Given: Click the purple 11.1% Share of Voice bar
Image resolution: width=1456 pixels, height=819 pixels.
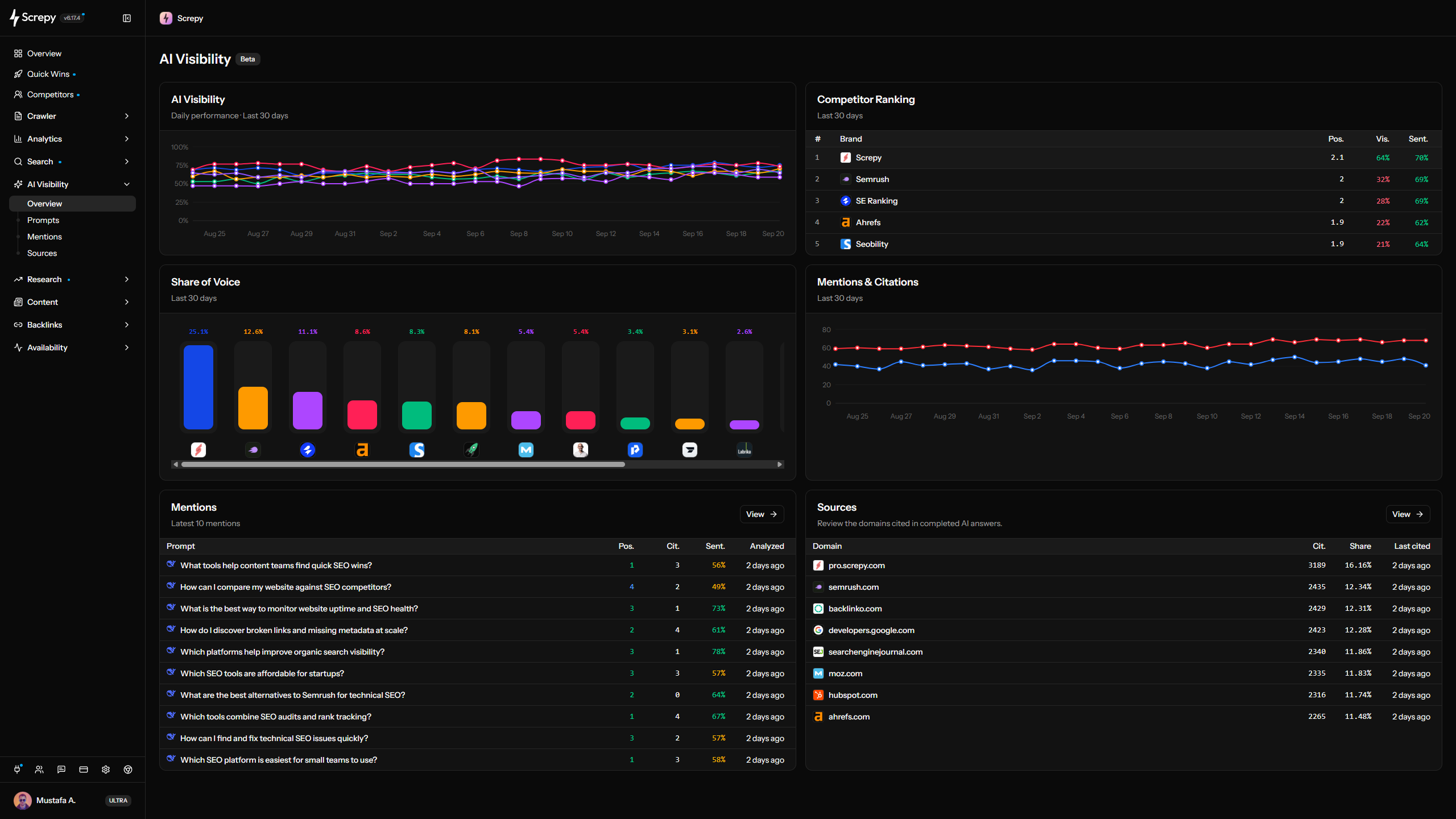Looking at the screenshot, I should coord(308,411).
